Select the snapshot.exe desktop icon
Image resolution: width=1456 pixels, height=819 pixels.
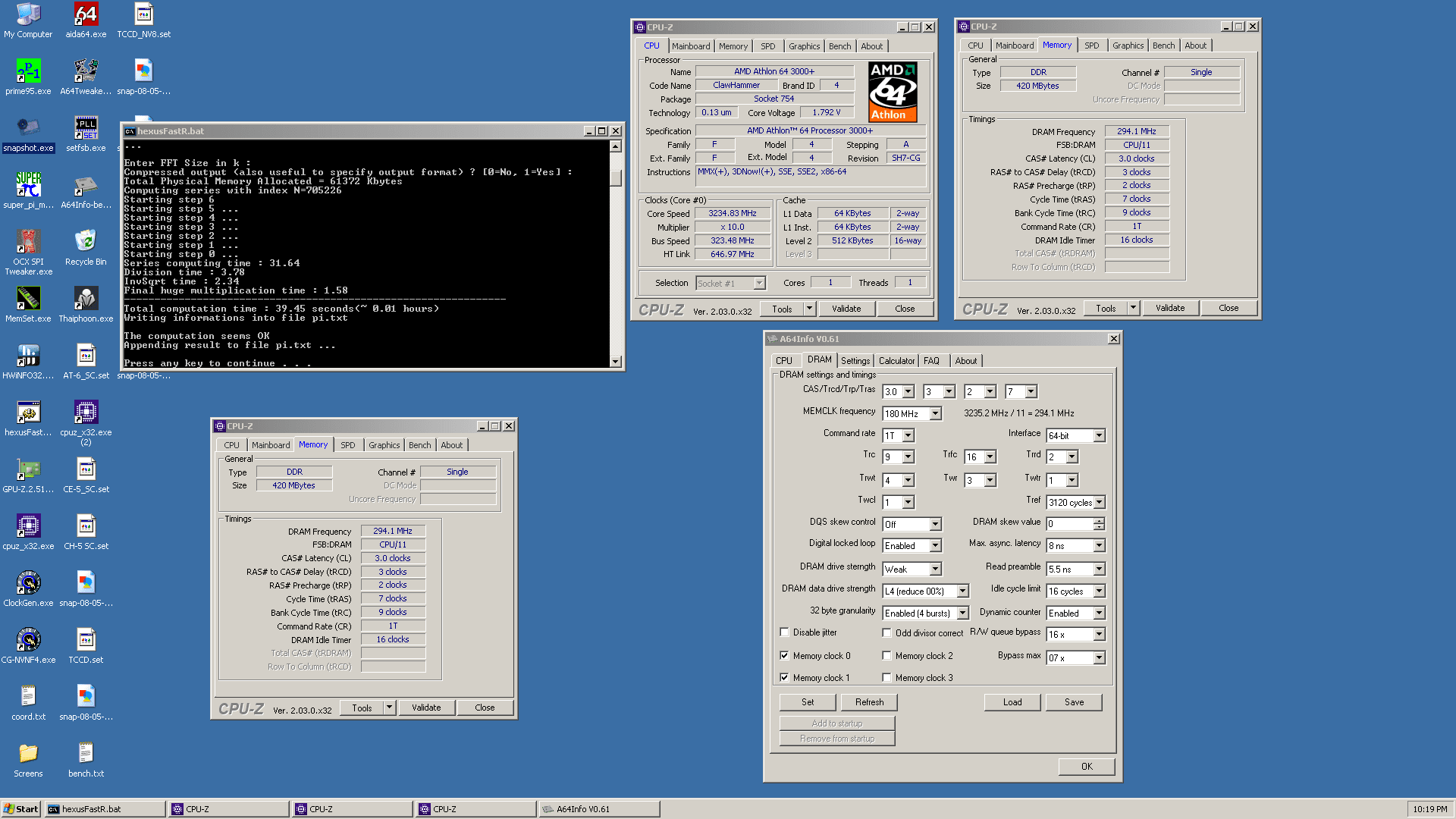pos(28,134)
